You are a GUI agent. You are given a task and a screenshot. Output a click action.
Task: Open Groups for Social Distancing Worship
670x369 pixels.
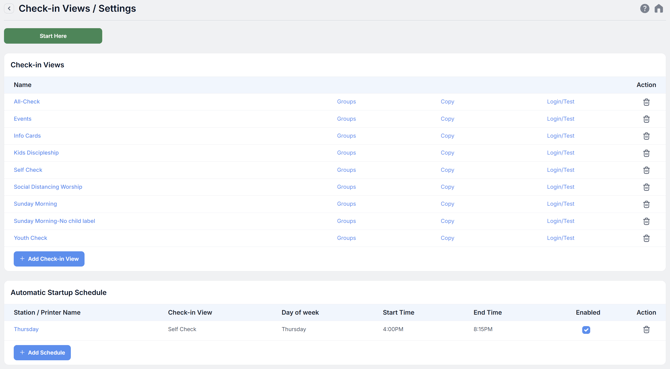(x=346, y=187)
